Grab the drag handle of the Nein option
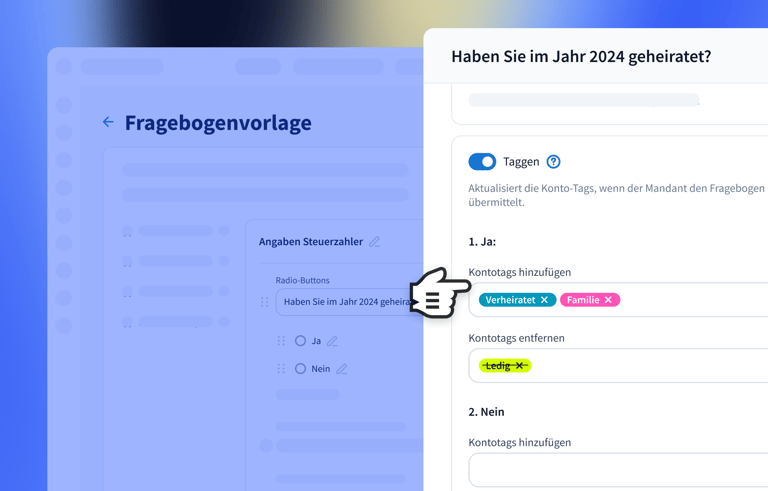 click(281, 369)
